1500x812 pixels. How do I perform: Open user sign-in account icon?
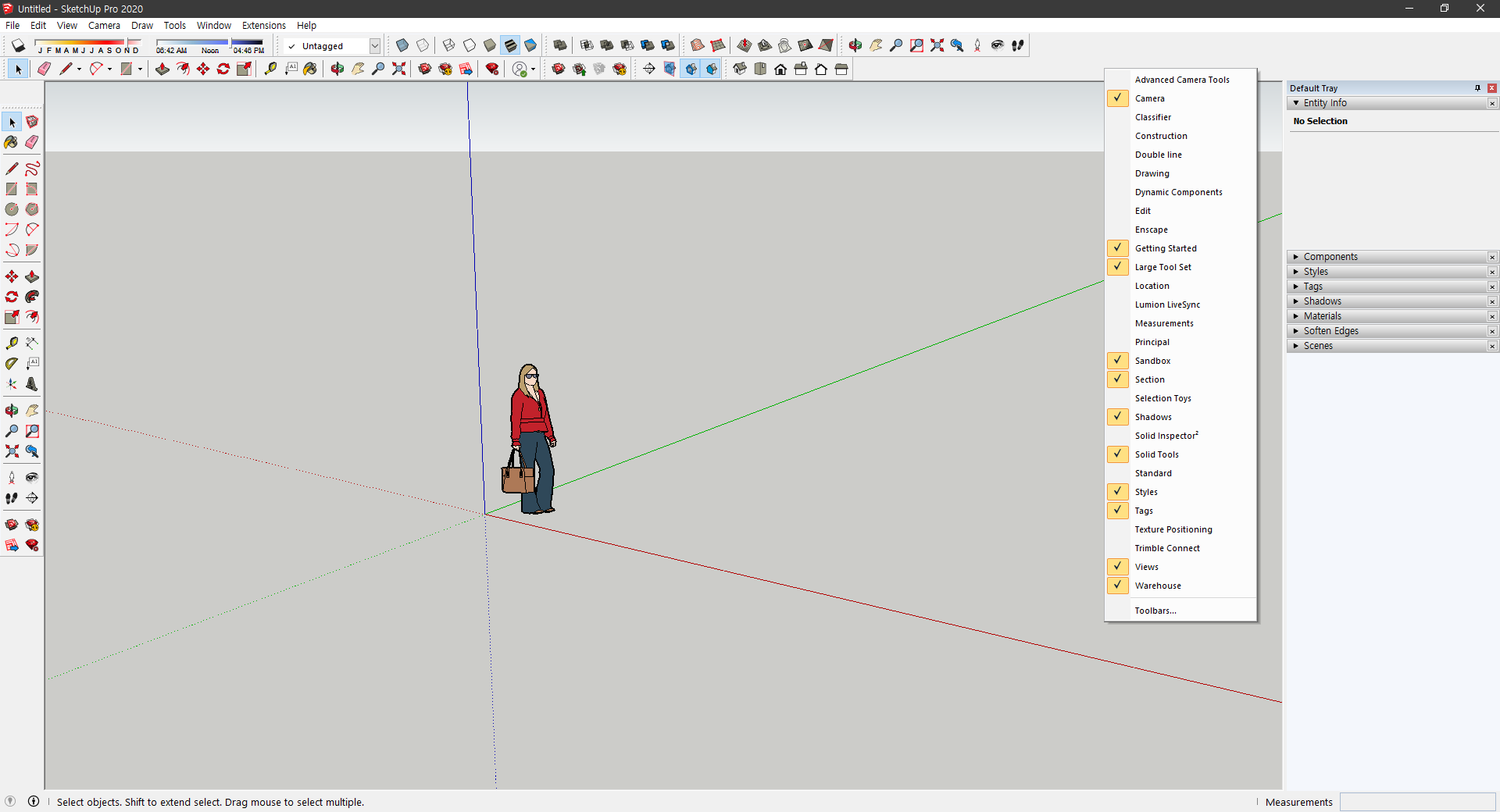click(x=520, y=69)
